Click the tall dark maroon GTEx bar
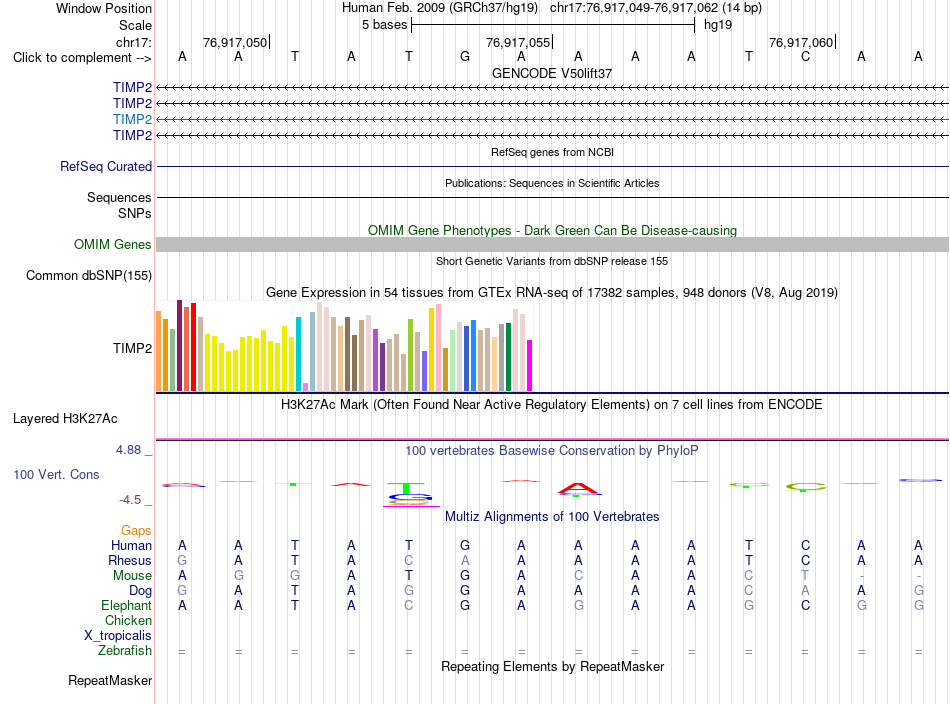950x704 pixels. tap(179, 345)
